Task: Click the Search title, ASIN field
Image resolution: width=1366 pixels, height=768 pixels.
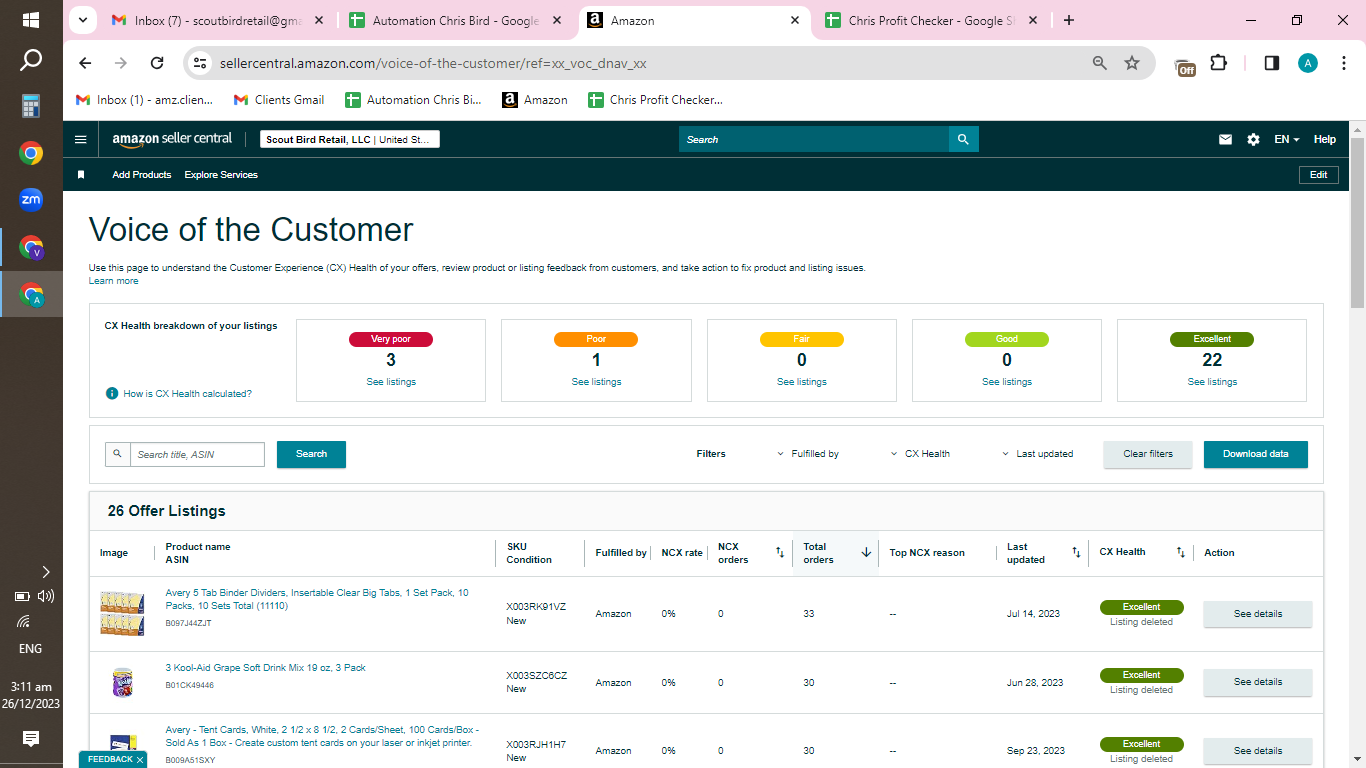Action: [197, 454]
